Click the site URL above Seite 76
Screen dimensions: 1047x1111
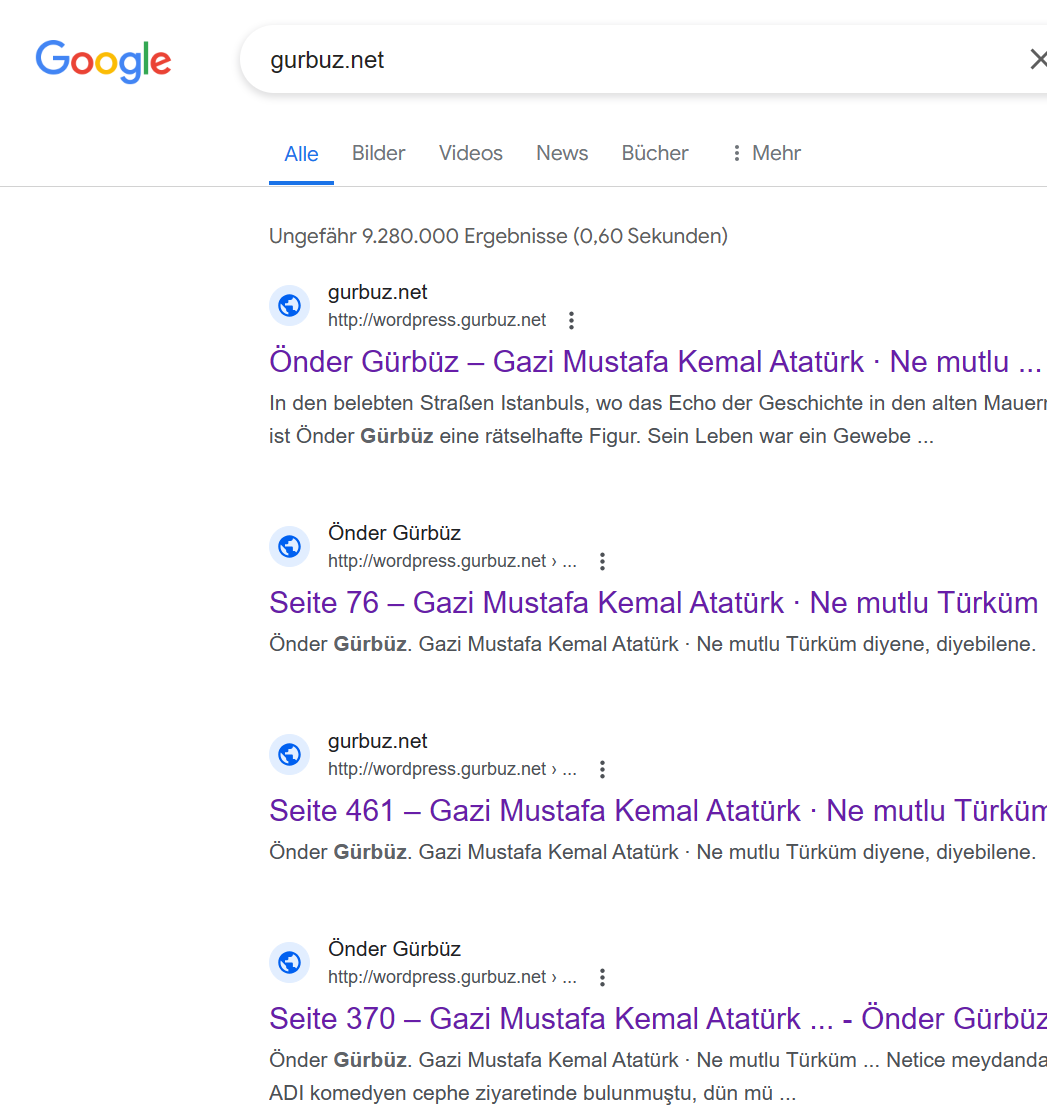pos(452,561)
